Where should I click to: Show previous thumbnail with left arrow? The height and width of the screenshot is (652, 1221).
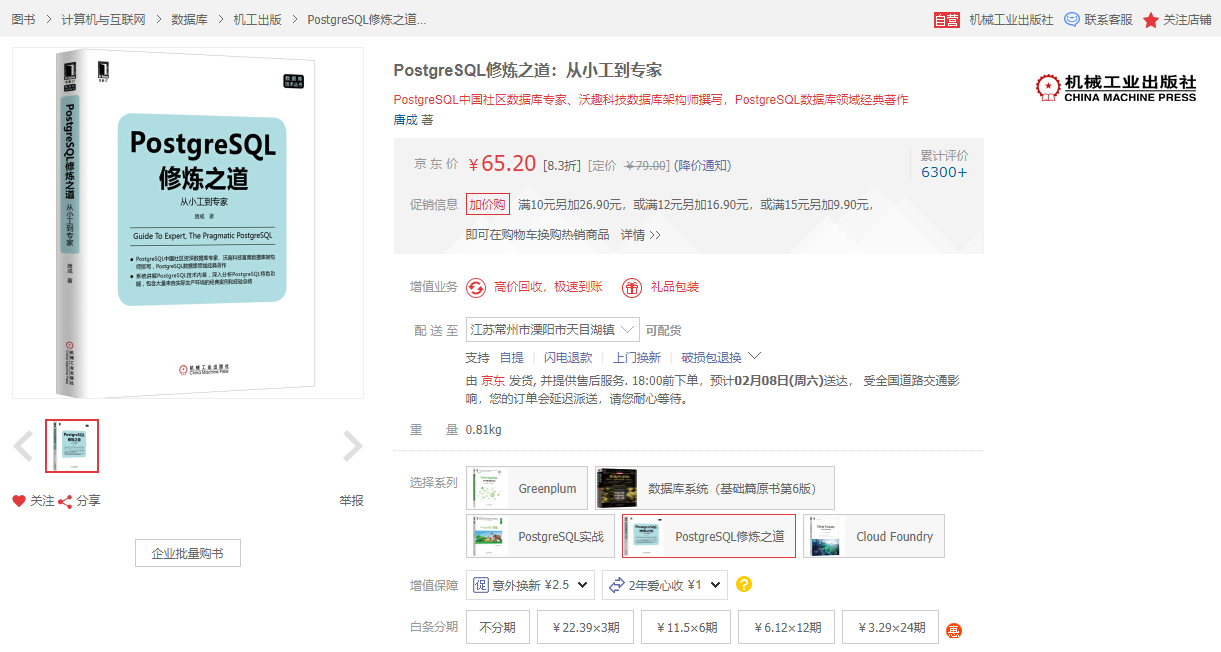point(23,446)
